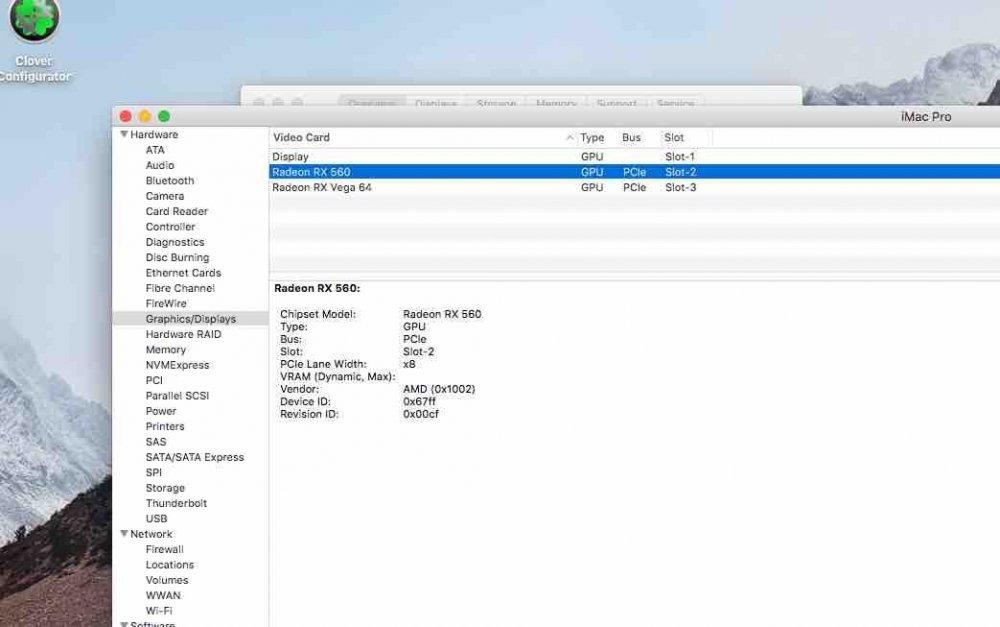Viewport: 1000px width, 627px height.
Task: Switch to Memory tab in back window
Action: click(x=556, y=102)
